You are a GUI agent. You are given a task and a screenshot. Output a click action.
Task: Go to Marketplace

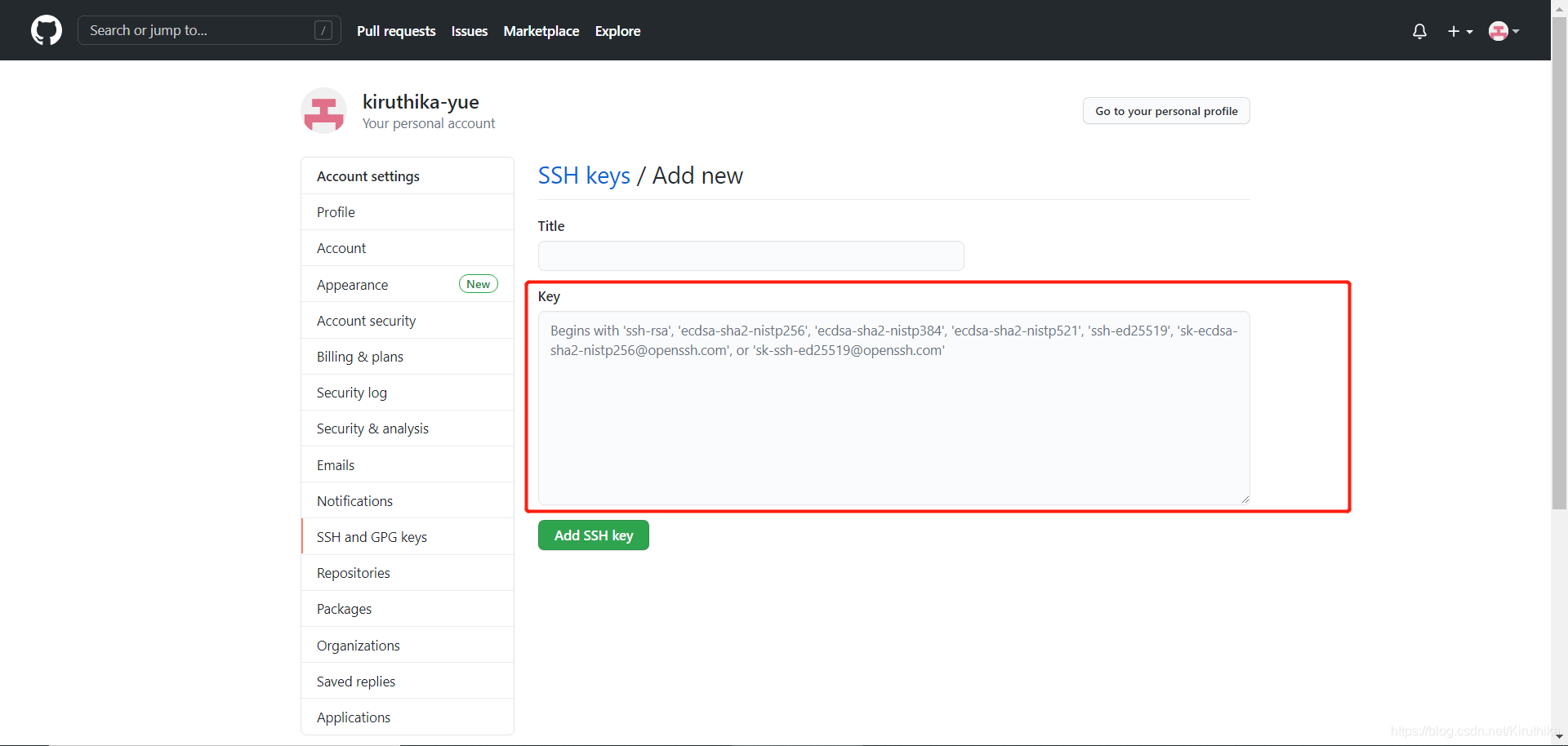point(541,31)
